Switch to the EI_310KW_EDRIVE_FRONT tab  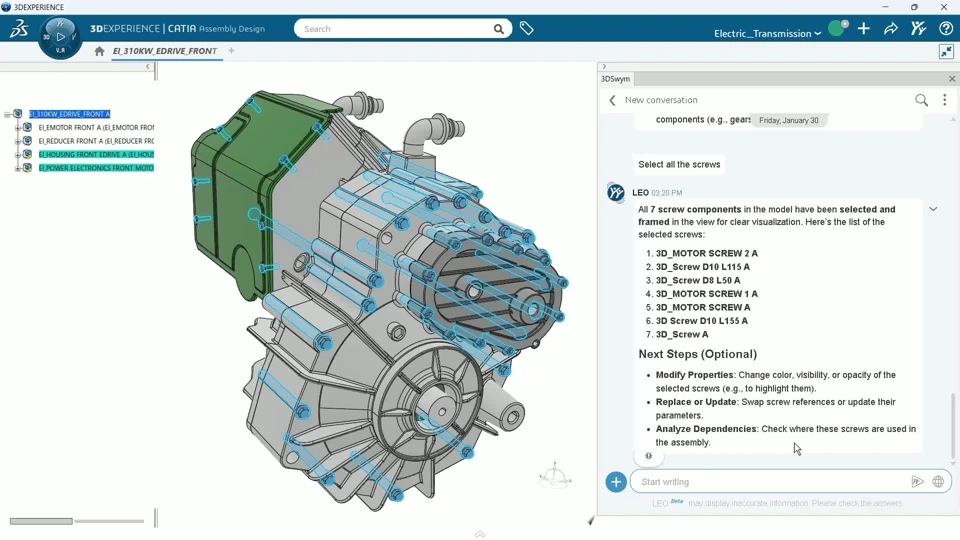(x=165, y=51)
